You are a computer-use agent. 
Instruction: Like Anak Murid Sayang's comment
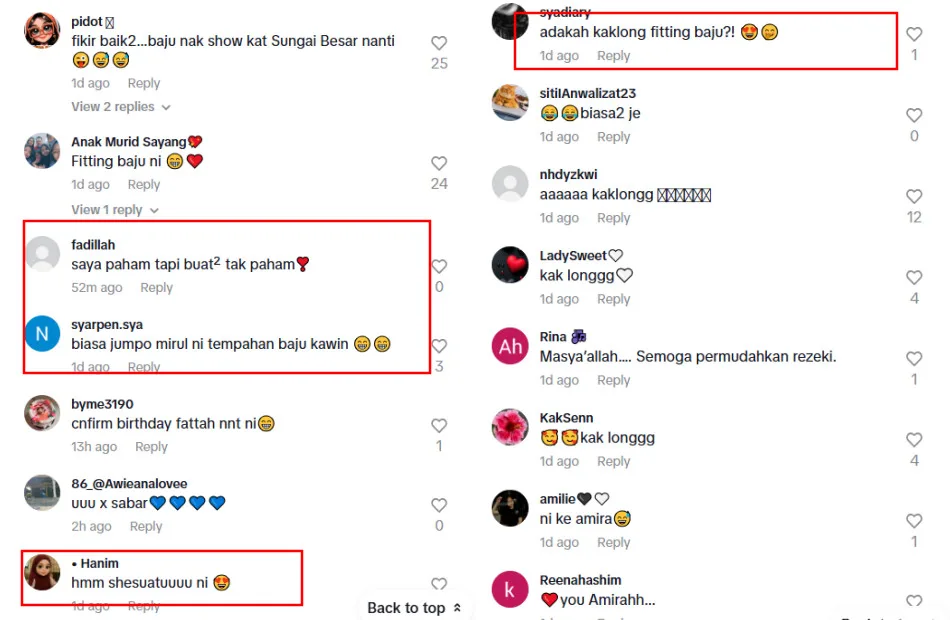[x=439, y=163]
